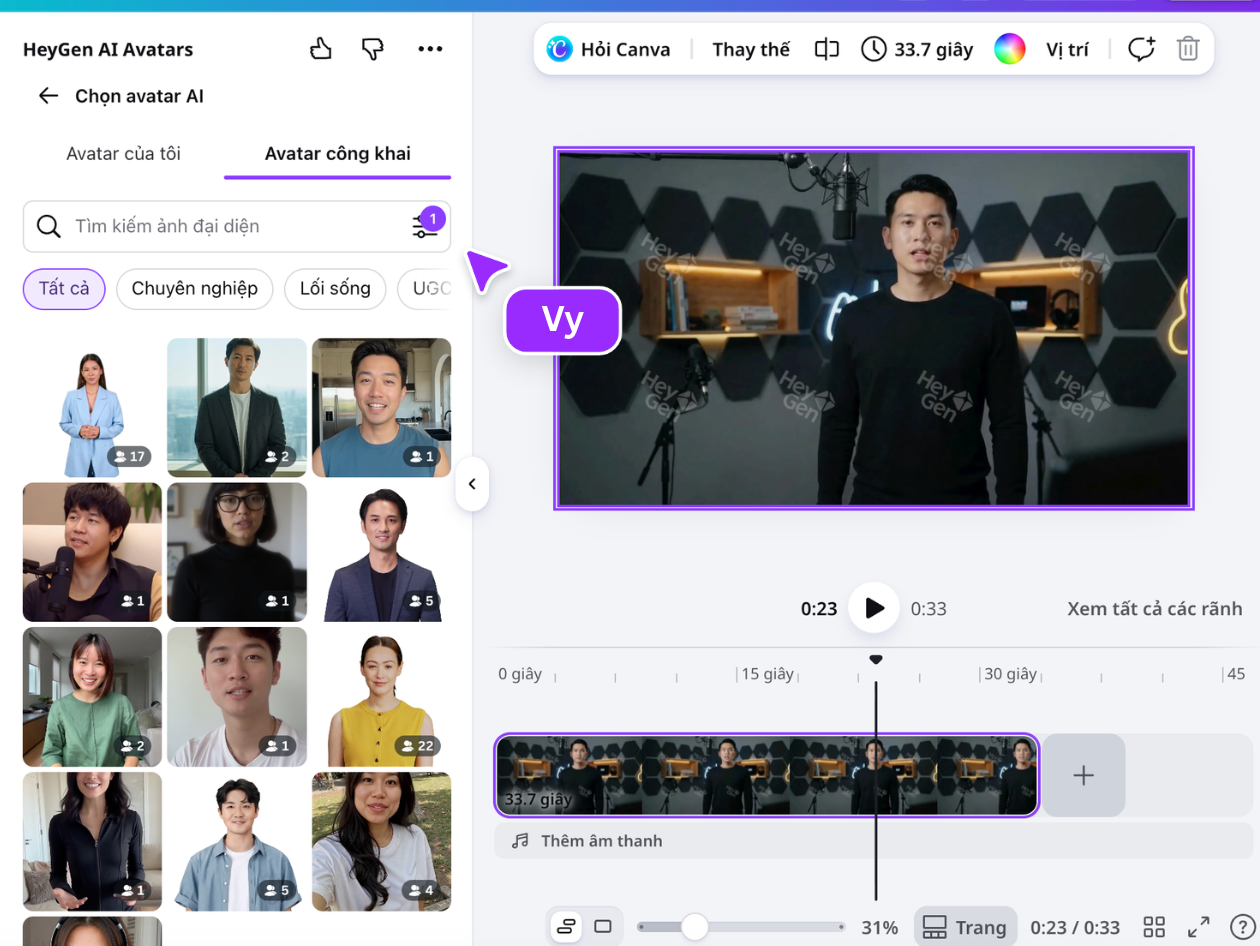
Task: Add a comment with the bubble icon
Action: [1141, 49]
